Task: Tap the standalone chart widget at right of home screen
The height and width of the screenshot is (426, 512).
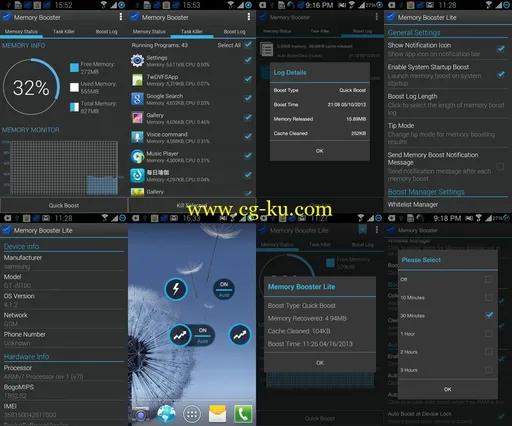Action: (240, 335)
